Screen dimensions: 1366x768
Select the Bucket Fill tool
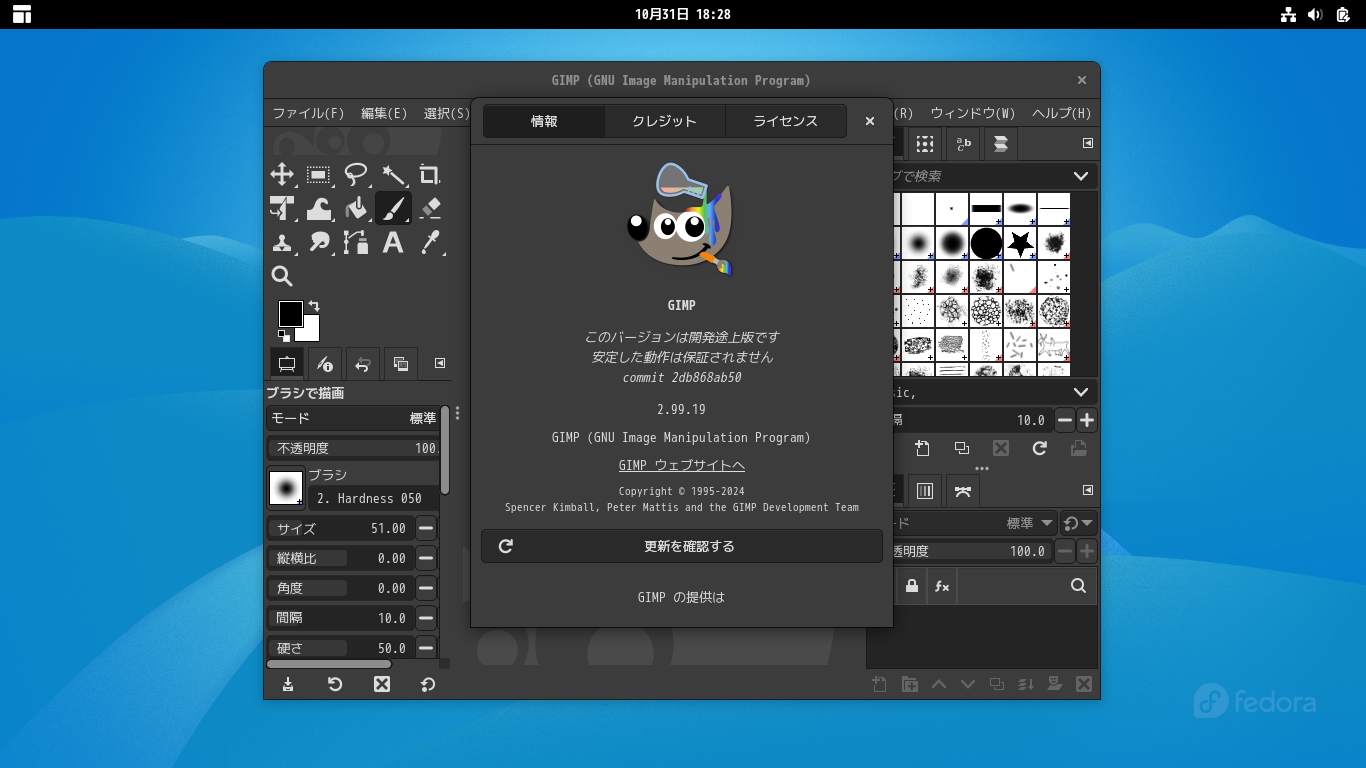coord(356,208)
